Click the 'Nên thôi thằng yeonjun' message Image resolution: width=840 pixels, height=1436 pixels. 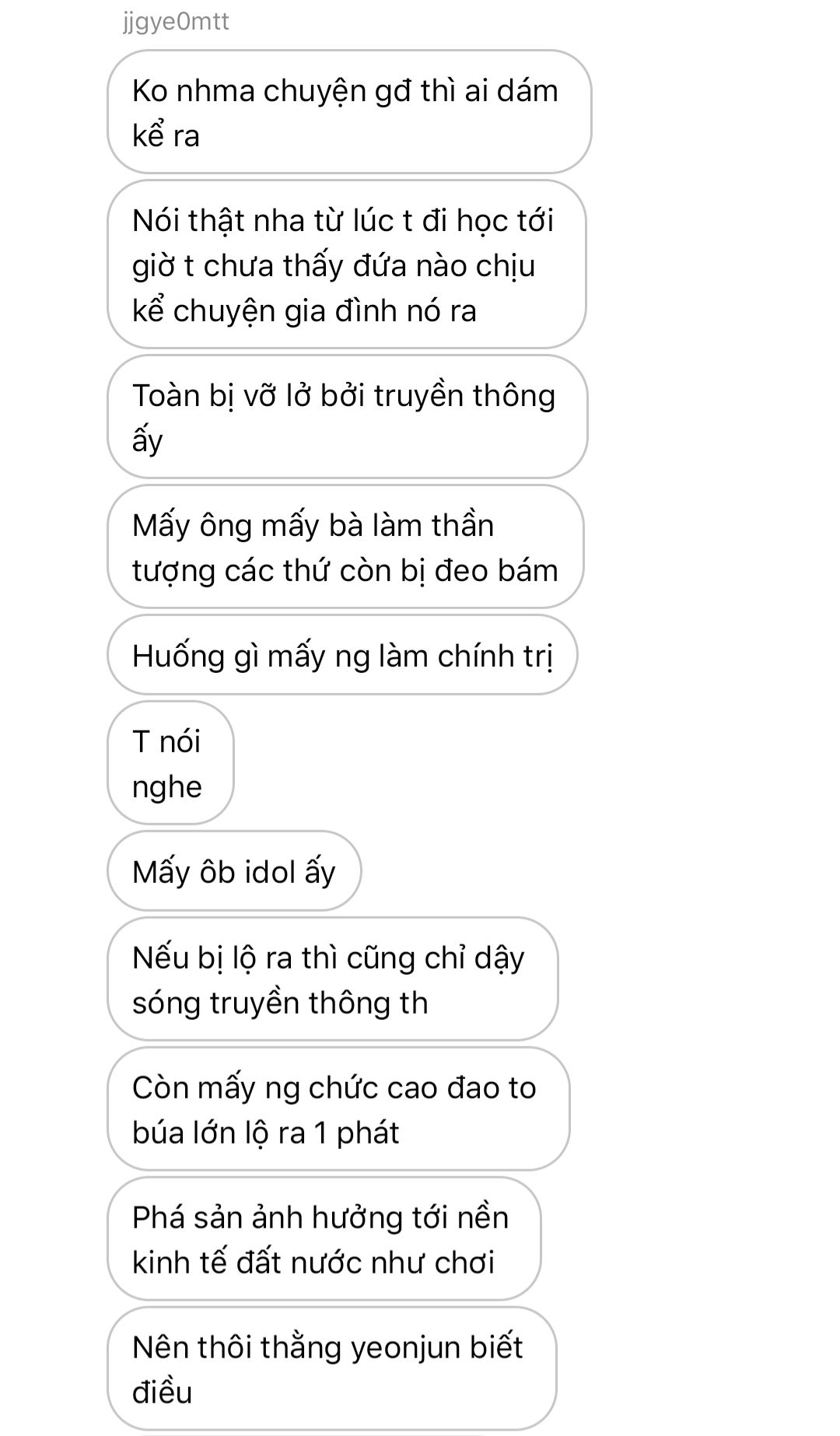pos(331,1369)
